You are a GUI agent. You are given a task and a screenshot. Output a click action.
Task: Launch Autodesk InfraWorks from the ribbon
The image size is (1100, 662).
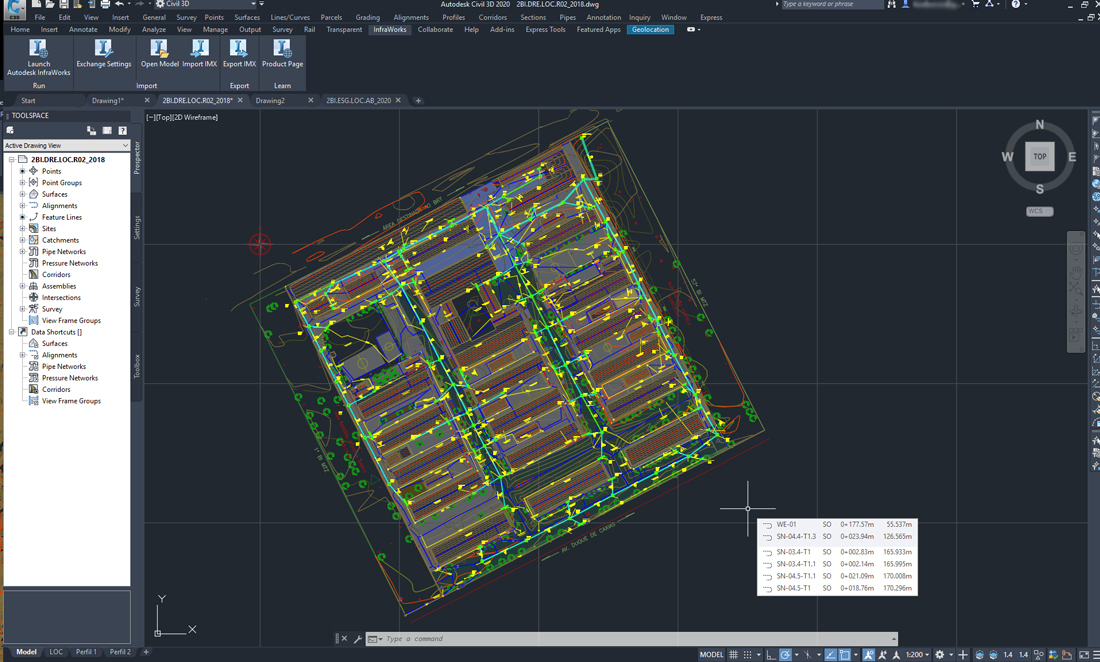39,57
